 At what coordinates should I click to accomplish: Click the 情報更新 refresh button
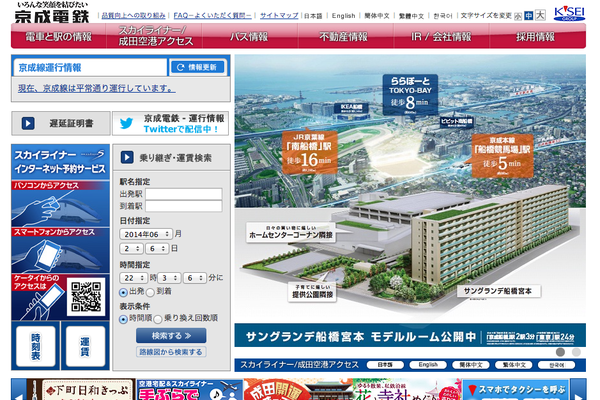pos(197,67)
